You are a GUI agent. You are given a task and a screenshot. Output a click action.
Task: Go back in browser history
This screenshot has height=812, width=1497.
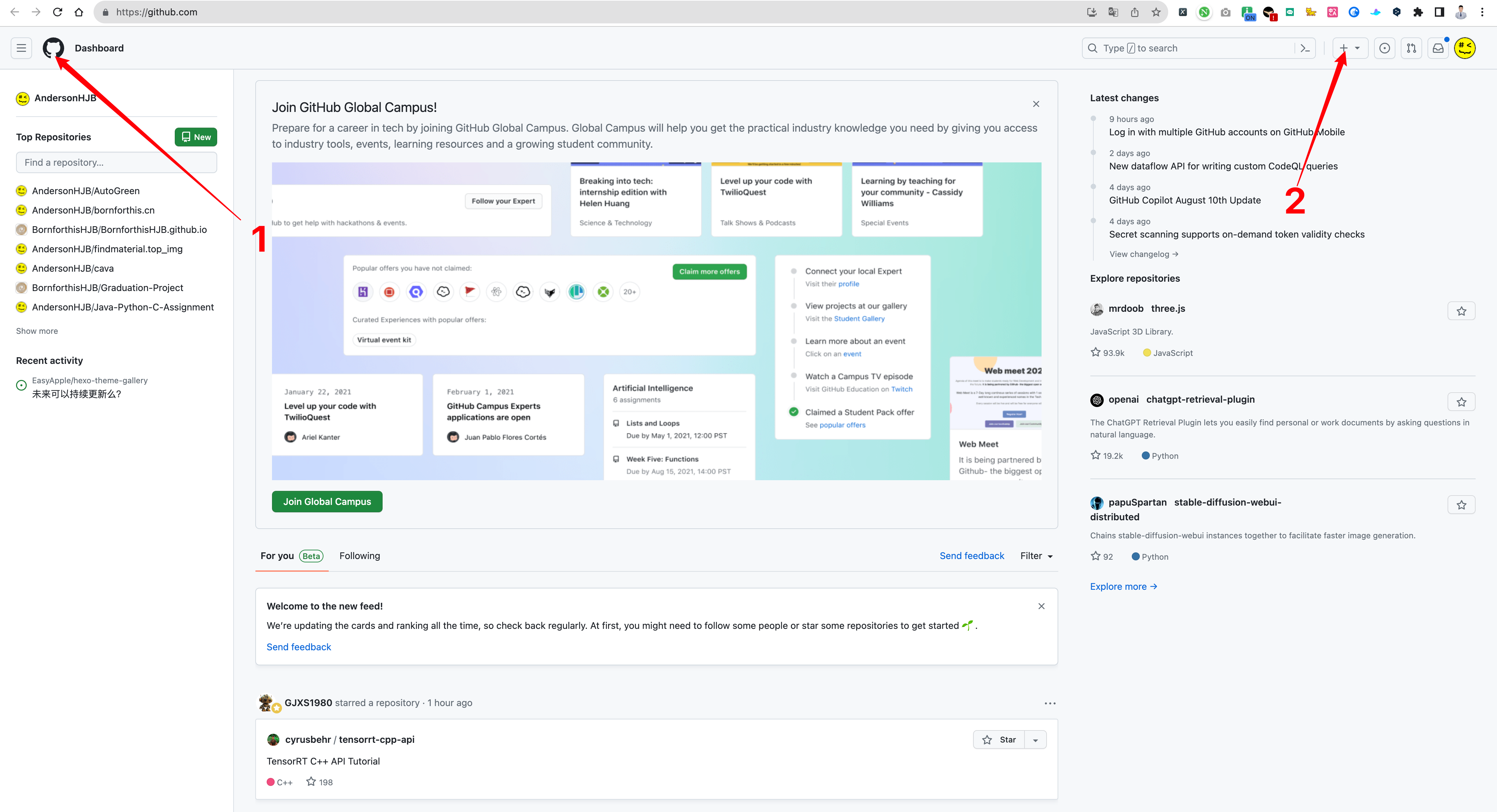pos(15,12)
